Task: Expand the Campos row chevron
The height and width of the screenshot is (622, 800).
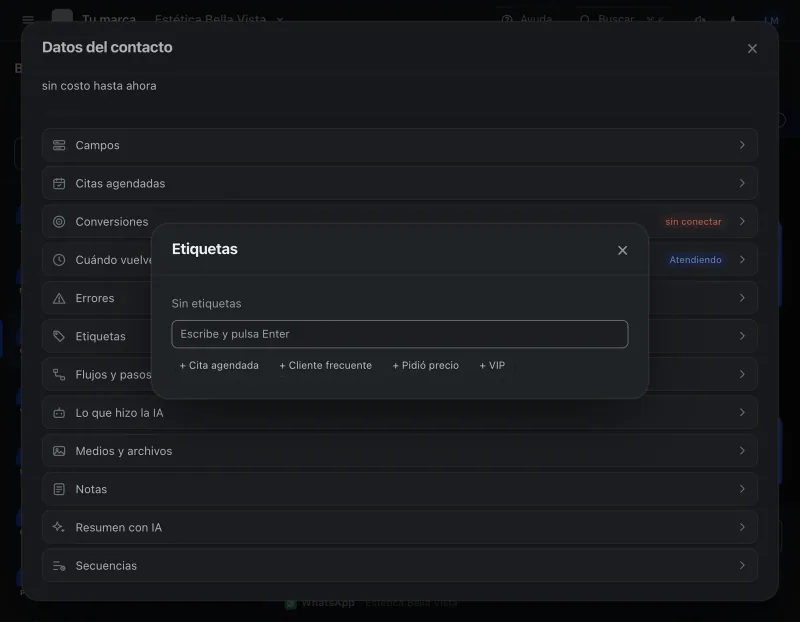Action: click(742, 145)
